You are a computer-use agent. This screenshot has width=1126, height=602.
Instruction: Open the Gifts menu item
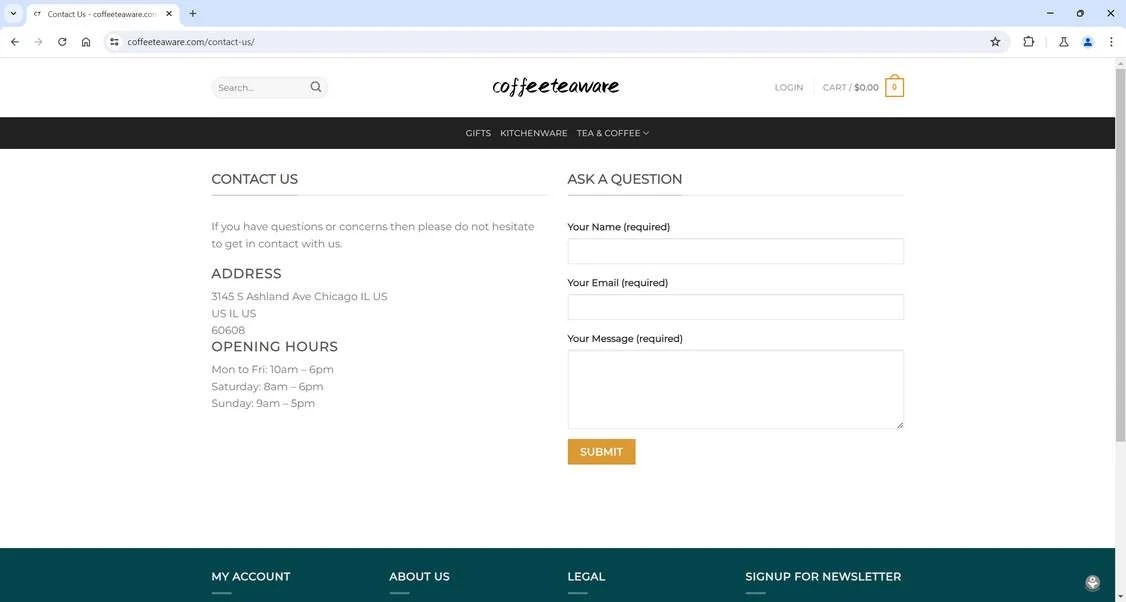(x=478, y=133)
